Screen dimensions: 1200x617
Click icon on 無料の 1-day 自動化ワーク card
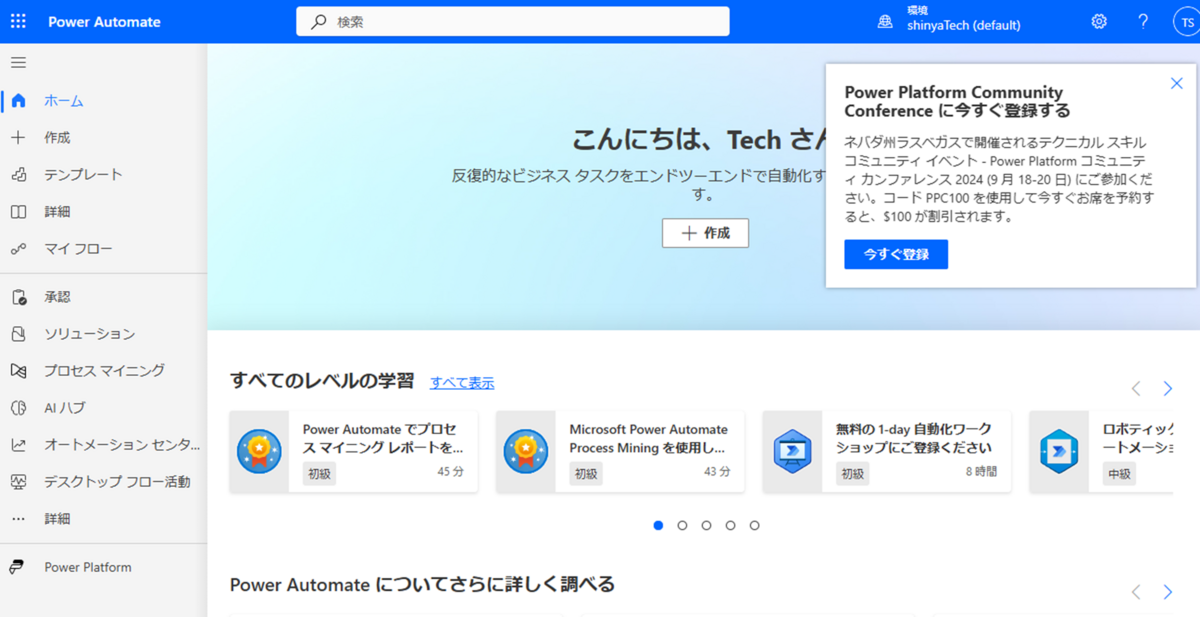(x=792, y=451)
